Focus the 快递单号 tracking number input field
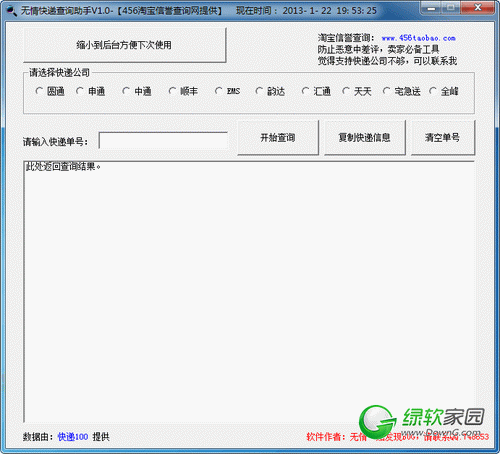The image size is (500, 454). [x=163, y=140]
